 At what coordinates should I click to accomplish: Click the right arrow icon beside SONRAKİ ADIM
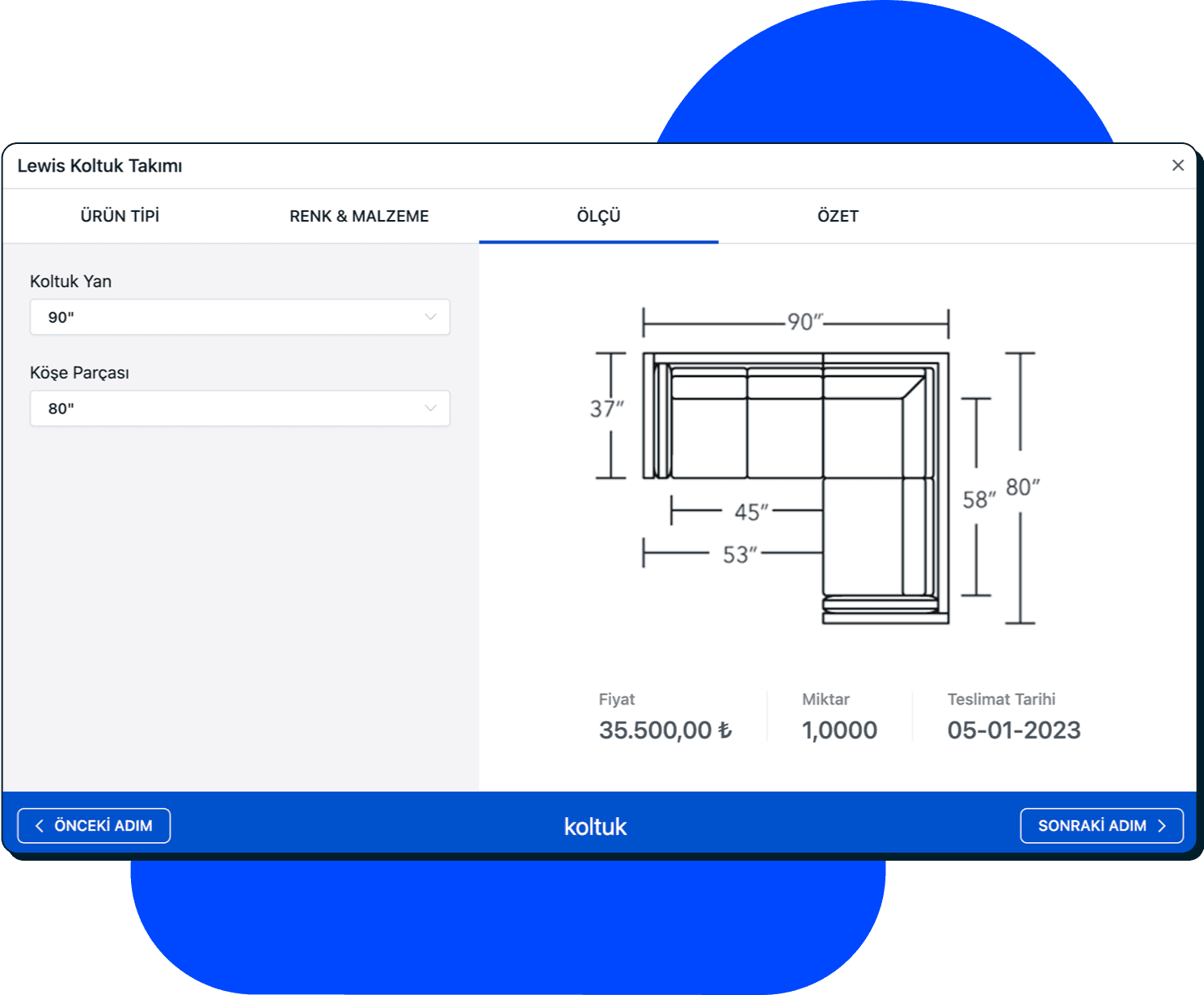(x=1162, y=826)
